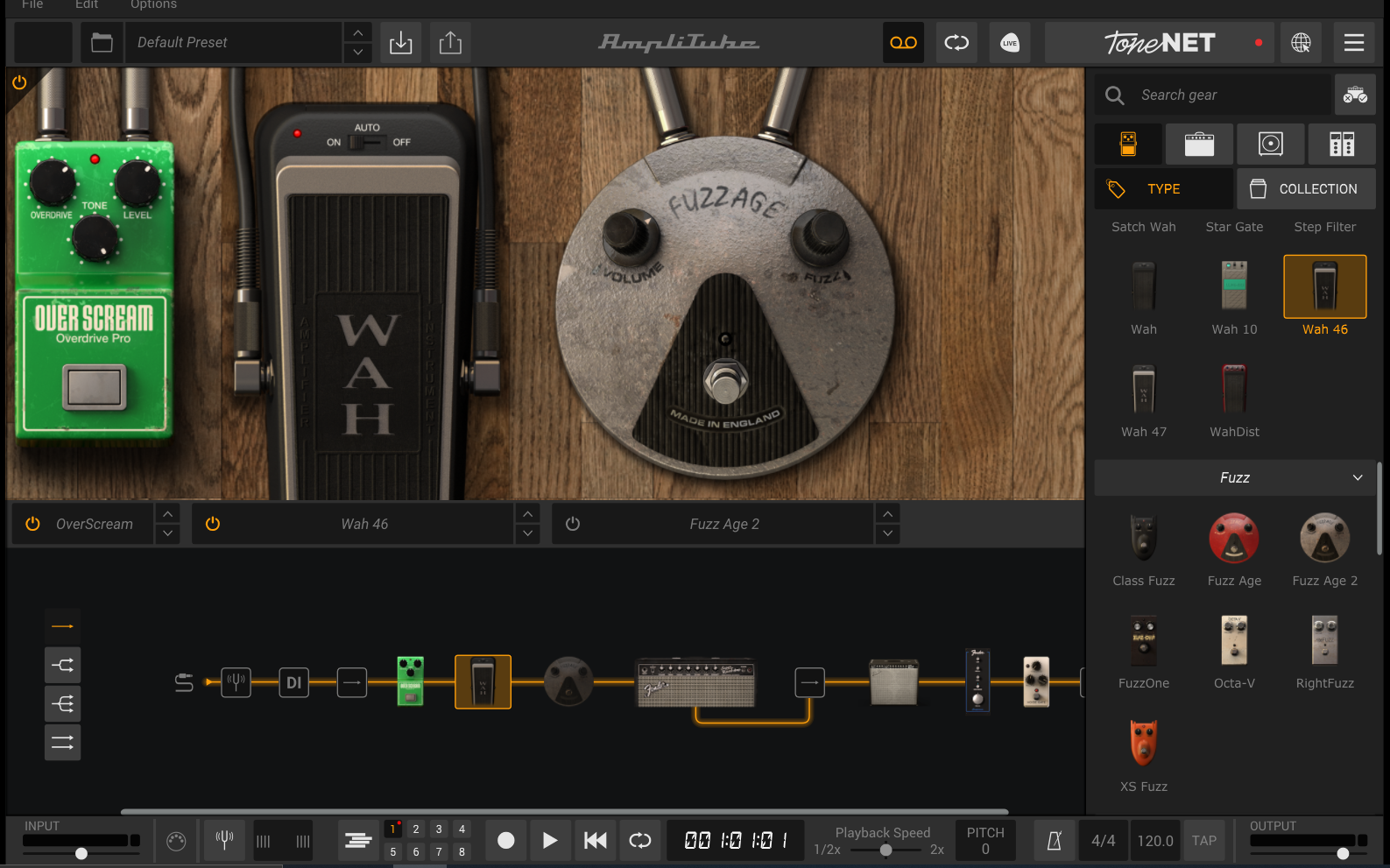Open the tuner icon in bottom bar
This screenshot has width=1390, height=868.
pos(224,841)
